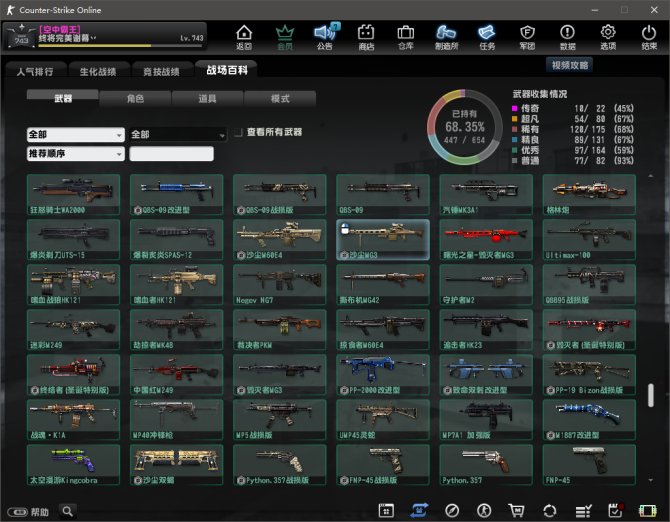The width and height of the screenshot is (670, 522).
Task: Click the running figure icon at bottom
Action: [484, 510]
